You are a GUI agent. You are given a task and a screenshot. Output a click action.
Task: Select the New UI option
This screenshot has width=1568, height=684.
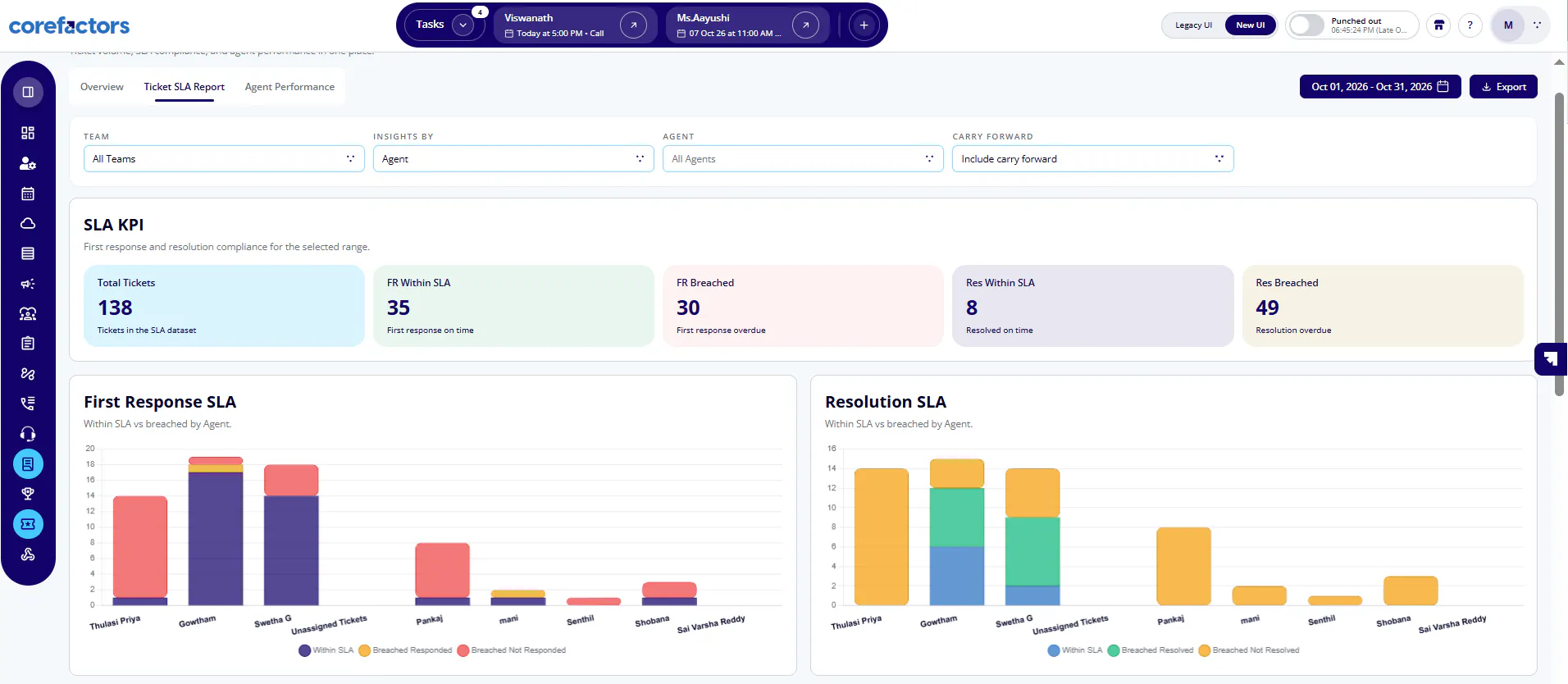[x=1250, y=25]
